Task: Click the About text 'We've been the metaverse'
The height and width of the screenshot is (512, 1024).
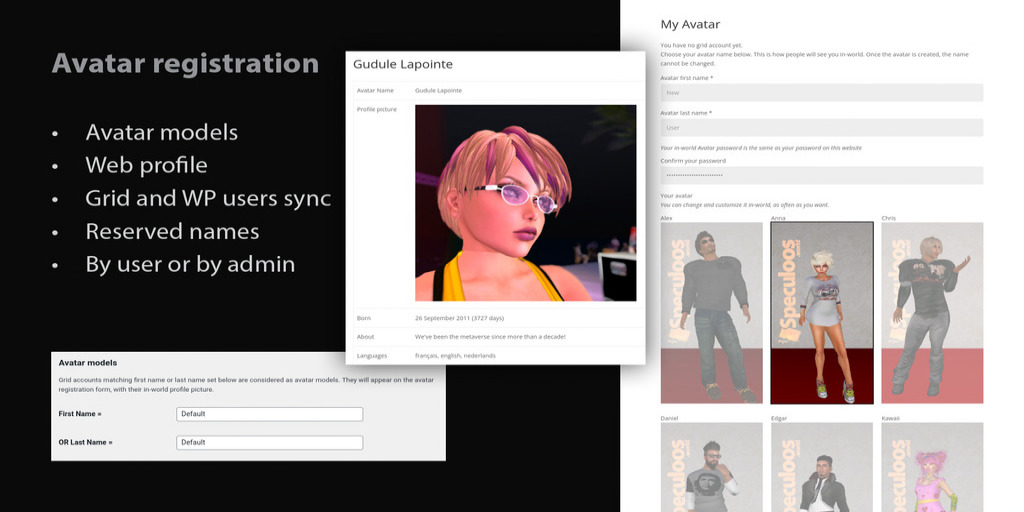Action: click(490, 337)
